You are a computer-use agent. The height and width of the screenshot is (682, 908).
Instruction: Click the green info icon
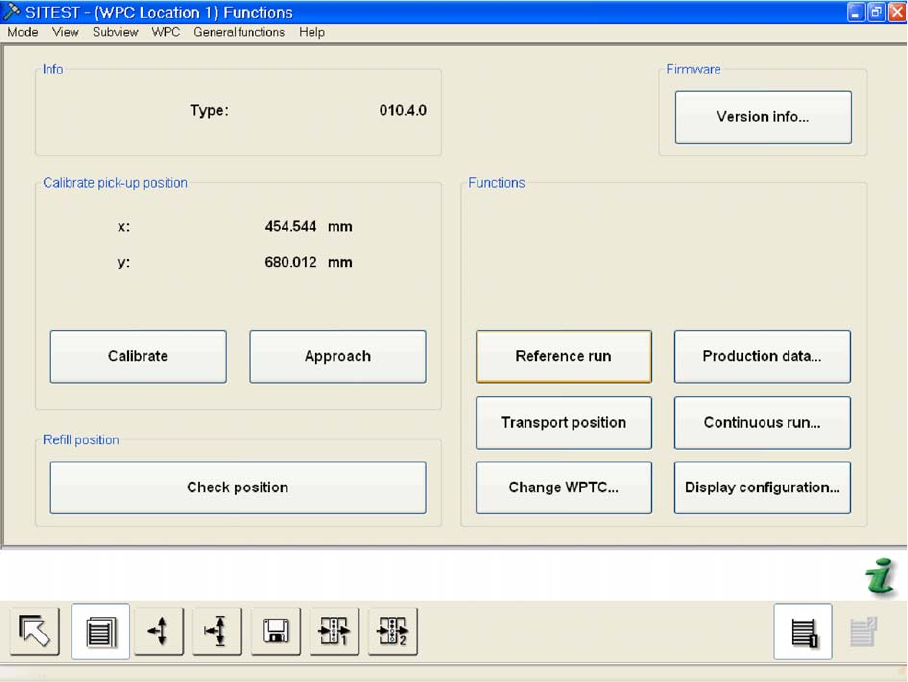(x=880, y=579)
